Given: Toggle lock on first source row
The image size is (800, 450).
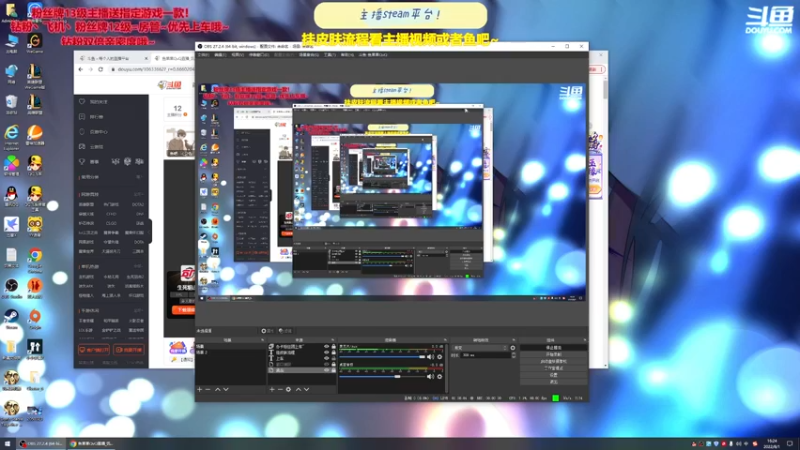Looking at the screenshot, I should [x=334, y=346].
